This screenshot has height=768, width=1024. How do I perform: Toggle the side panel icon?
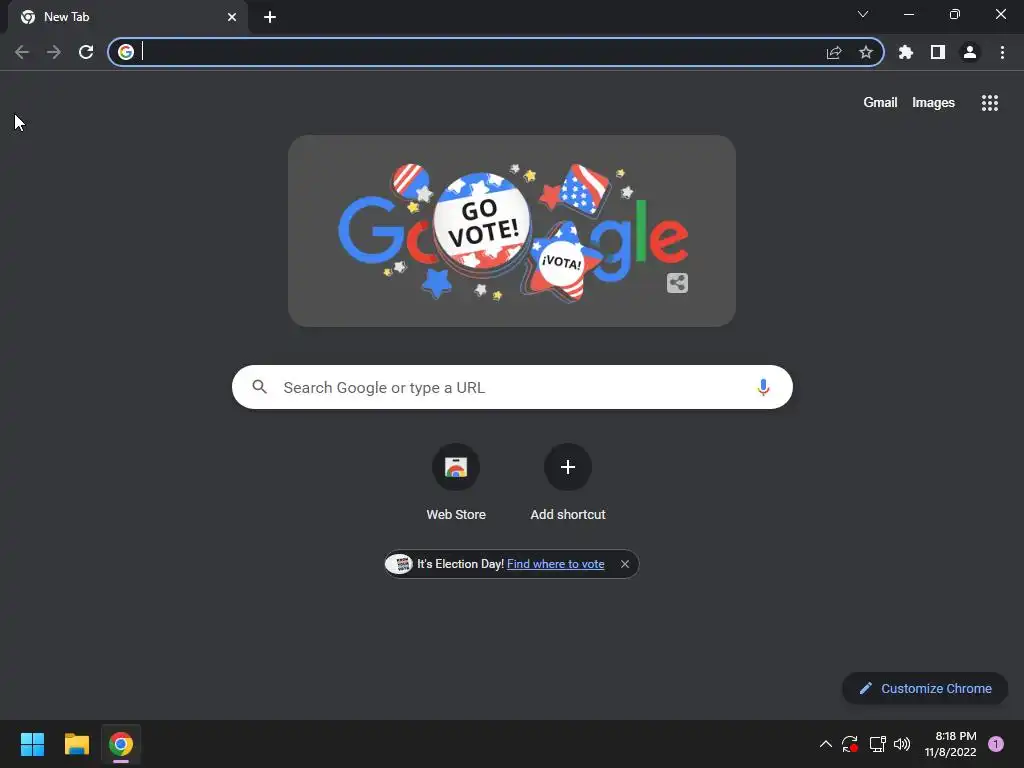(938, 52)
